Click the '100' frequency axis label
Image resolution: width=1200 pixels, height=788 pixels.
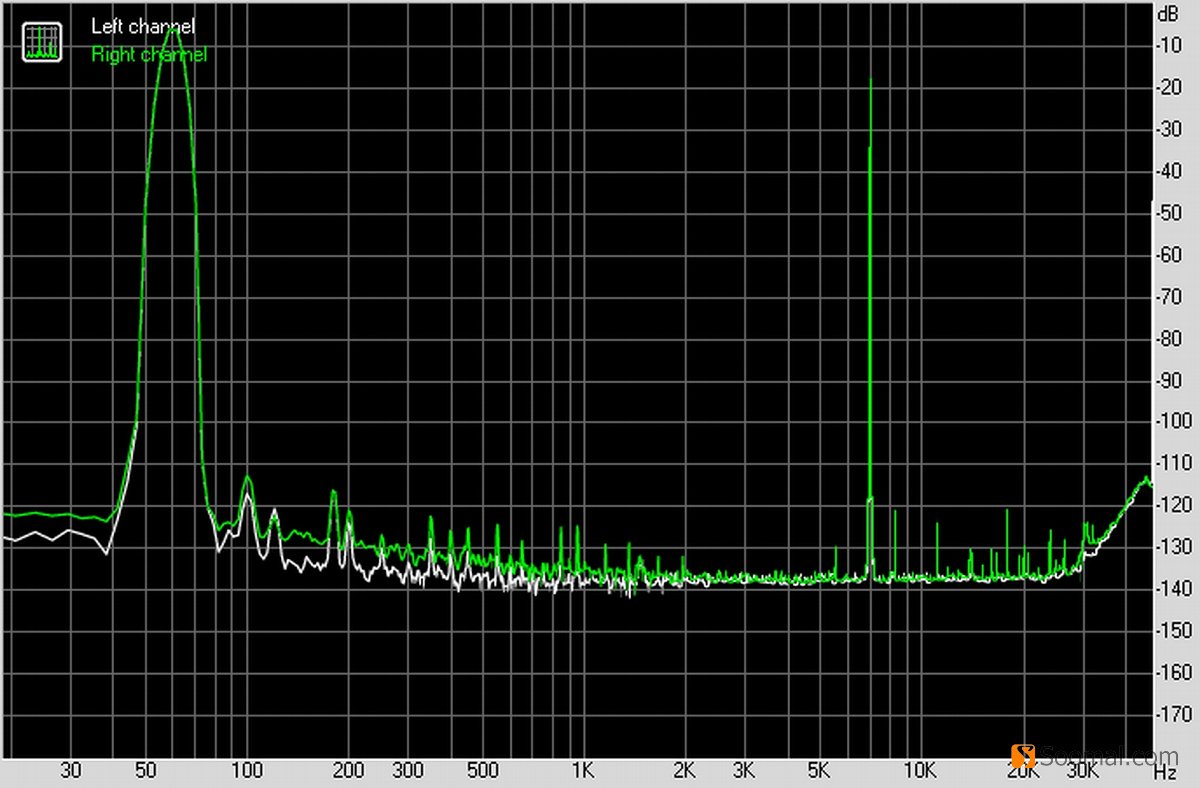click(x=247, y=772)
